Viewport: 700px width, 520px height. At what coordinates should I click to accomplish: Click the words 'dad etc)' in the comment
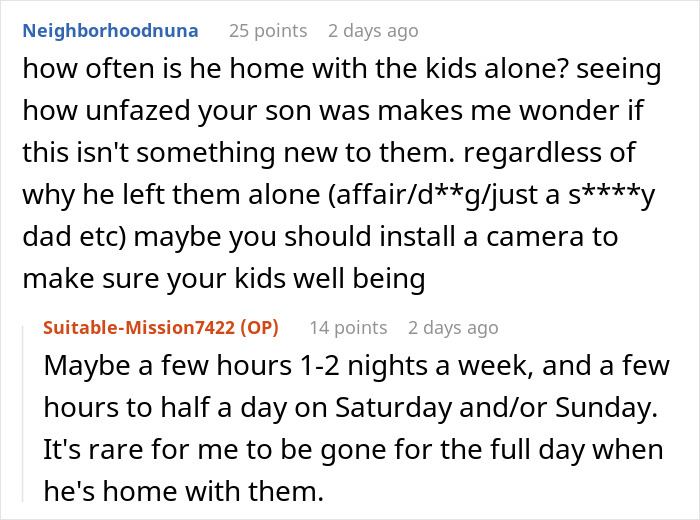pyautogui.click(x=75, y=236)
